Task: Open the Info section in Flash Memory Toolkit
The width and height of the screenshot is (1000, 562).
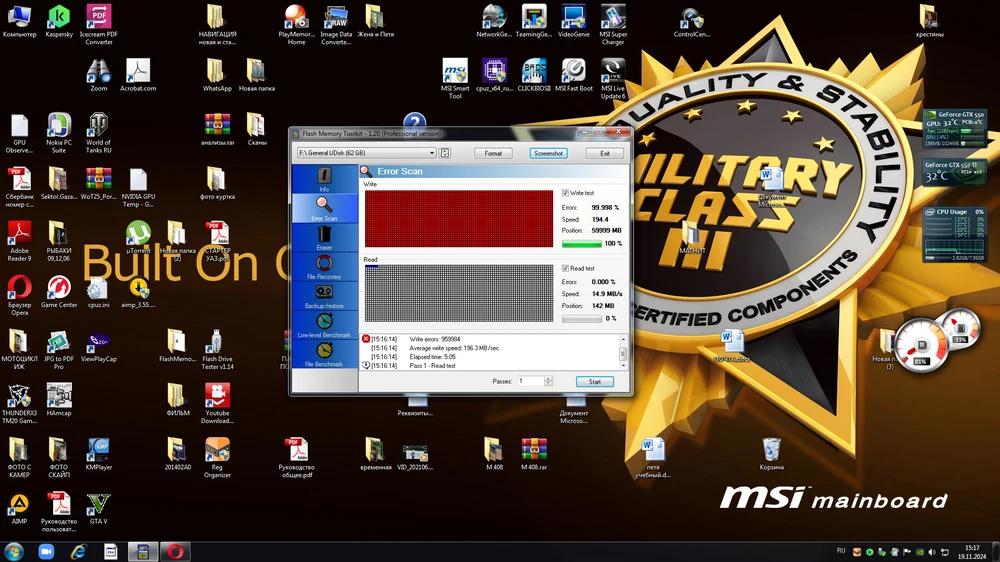Action: tap(324, 179)
